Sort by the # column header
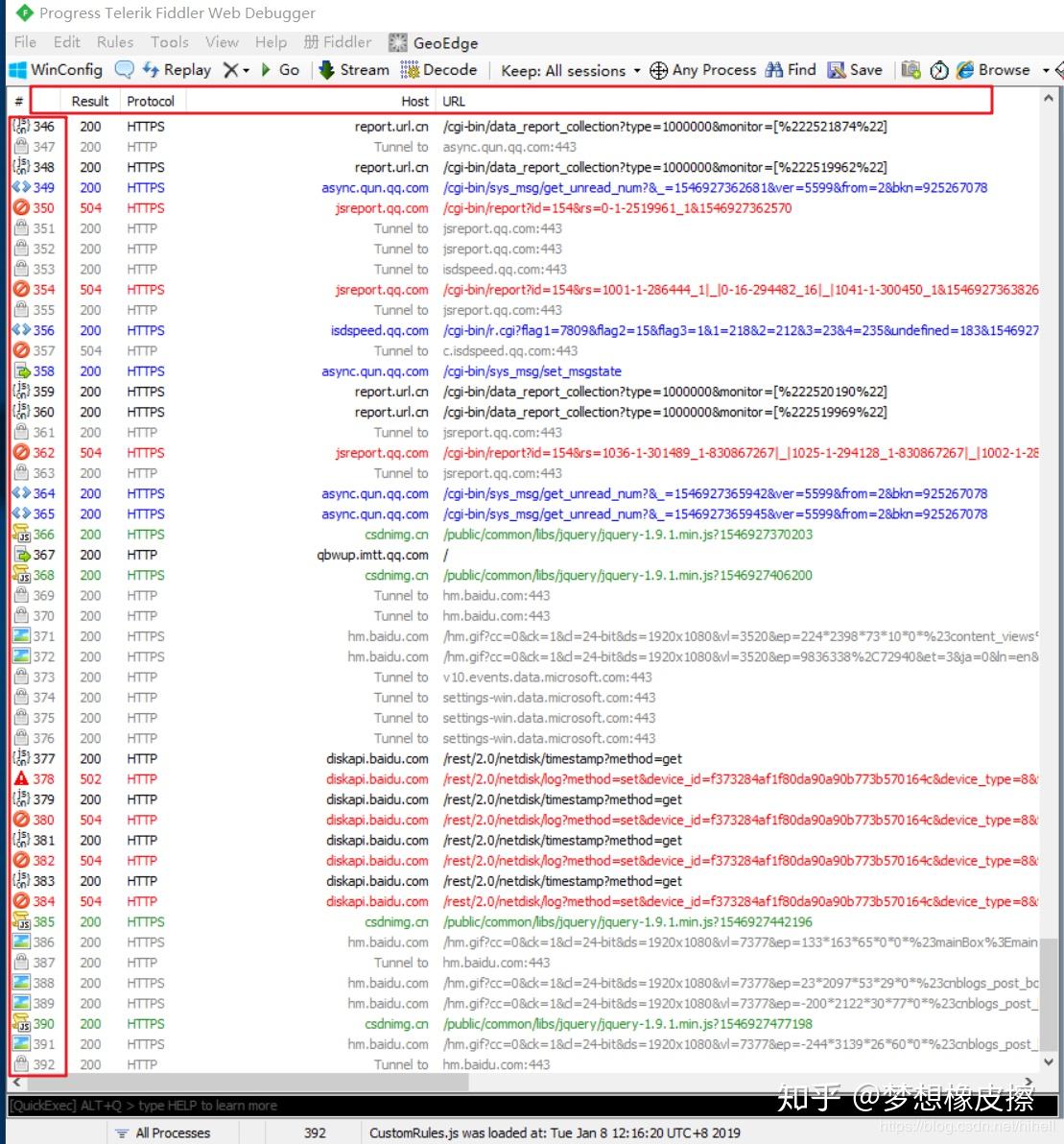This screenshot has width=1064, height=1144. (x=19, y=102)
